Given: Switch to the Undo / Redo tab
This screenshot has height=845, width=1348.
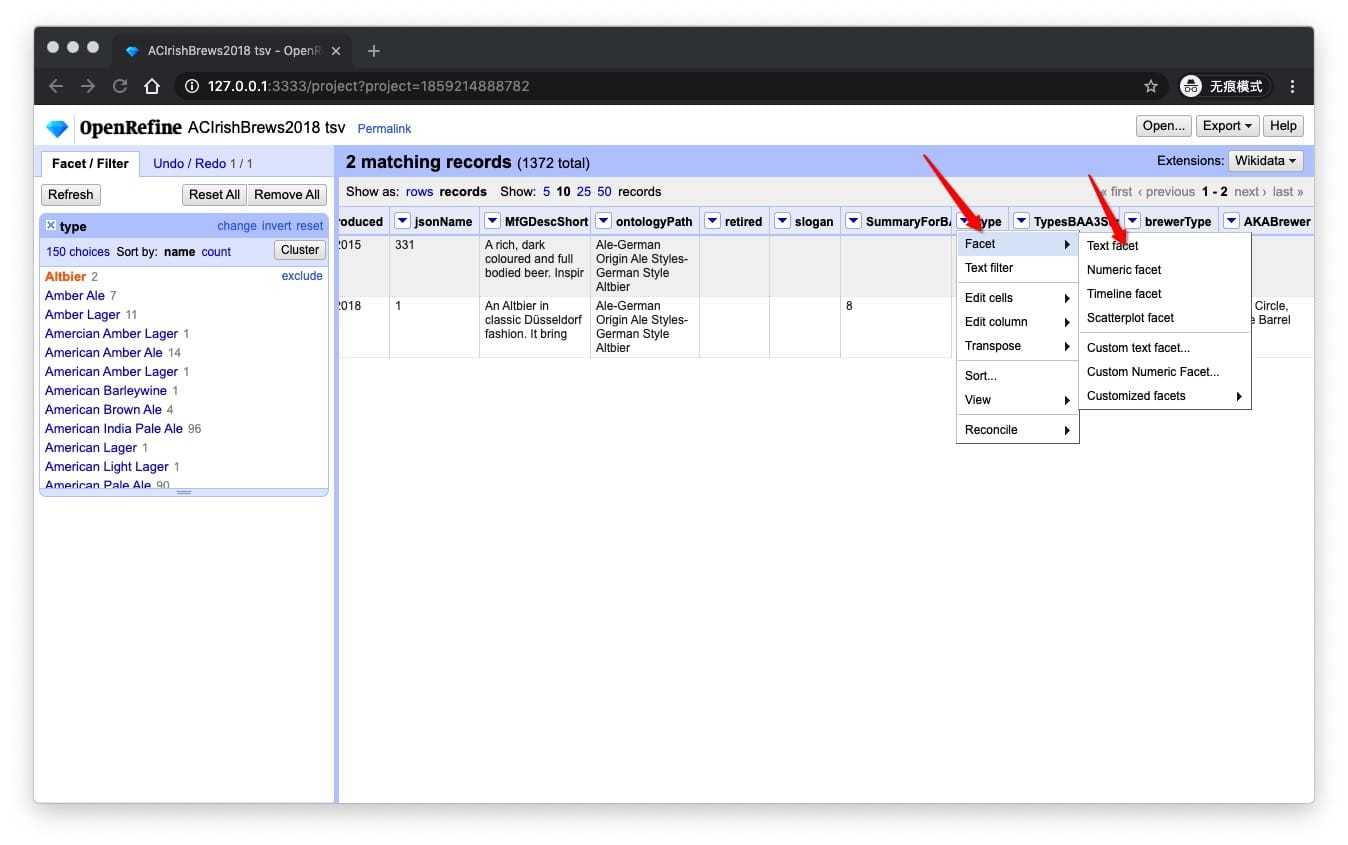Looking at the screenshot, I should point(203,163).
